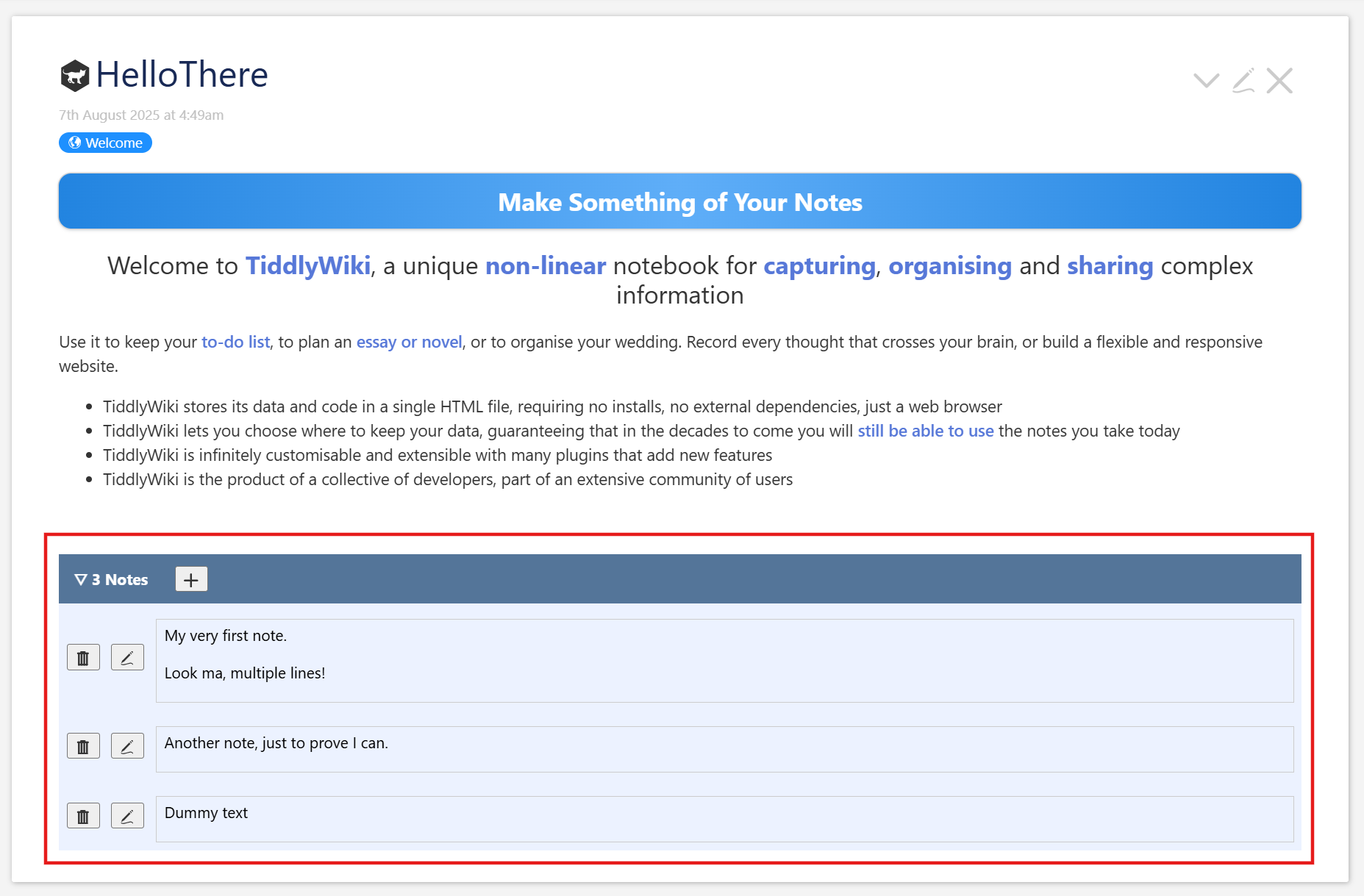The image size is (1364, 896).
Task: Open the Welcome tag pill dropdown
Action: (105, 143)
